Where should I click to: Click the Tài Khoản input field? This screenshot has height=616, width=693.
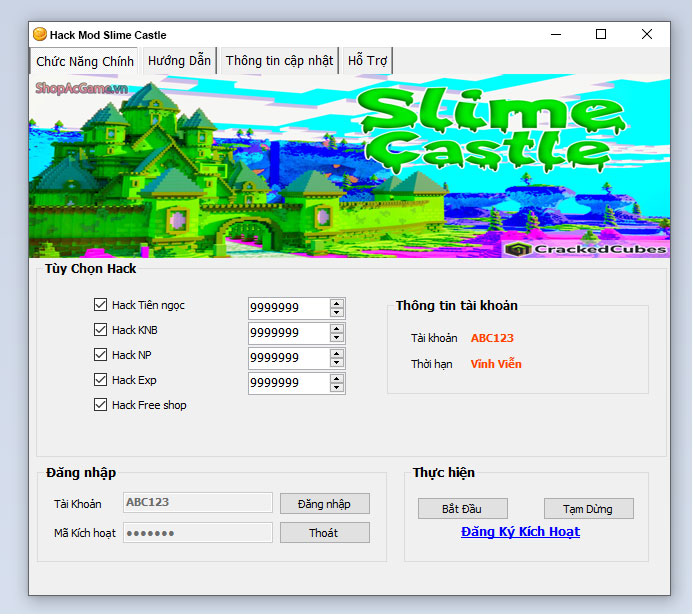click(x=198, y=502)
